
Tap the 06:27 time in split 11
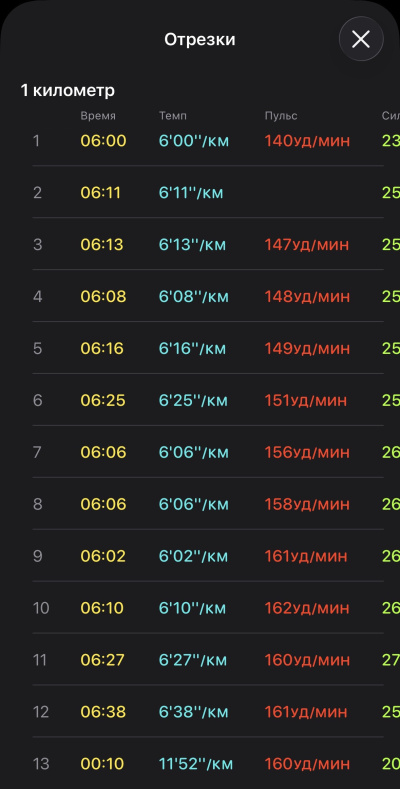pos(102,660)
